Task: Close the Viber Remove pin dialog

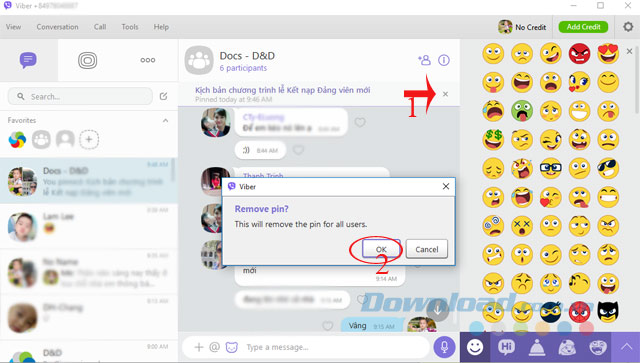Action: 446,187
